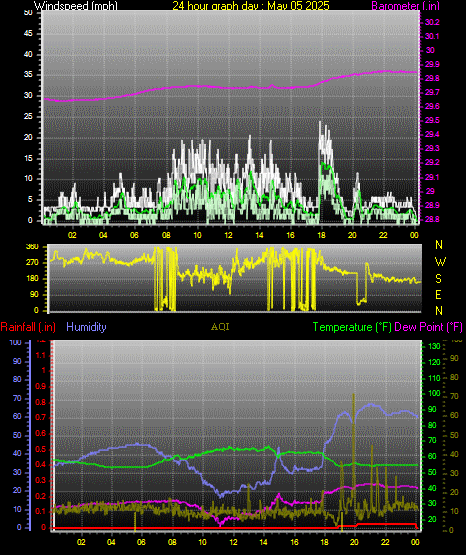
Task: Click the "S" compass direction label
Action: coord(438,279)
